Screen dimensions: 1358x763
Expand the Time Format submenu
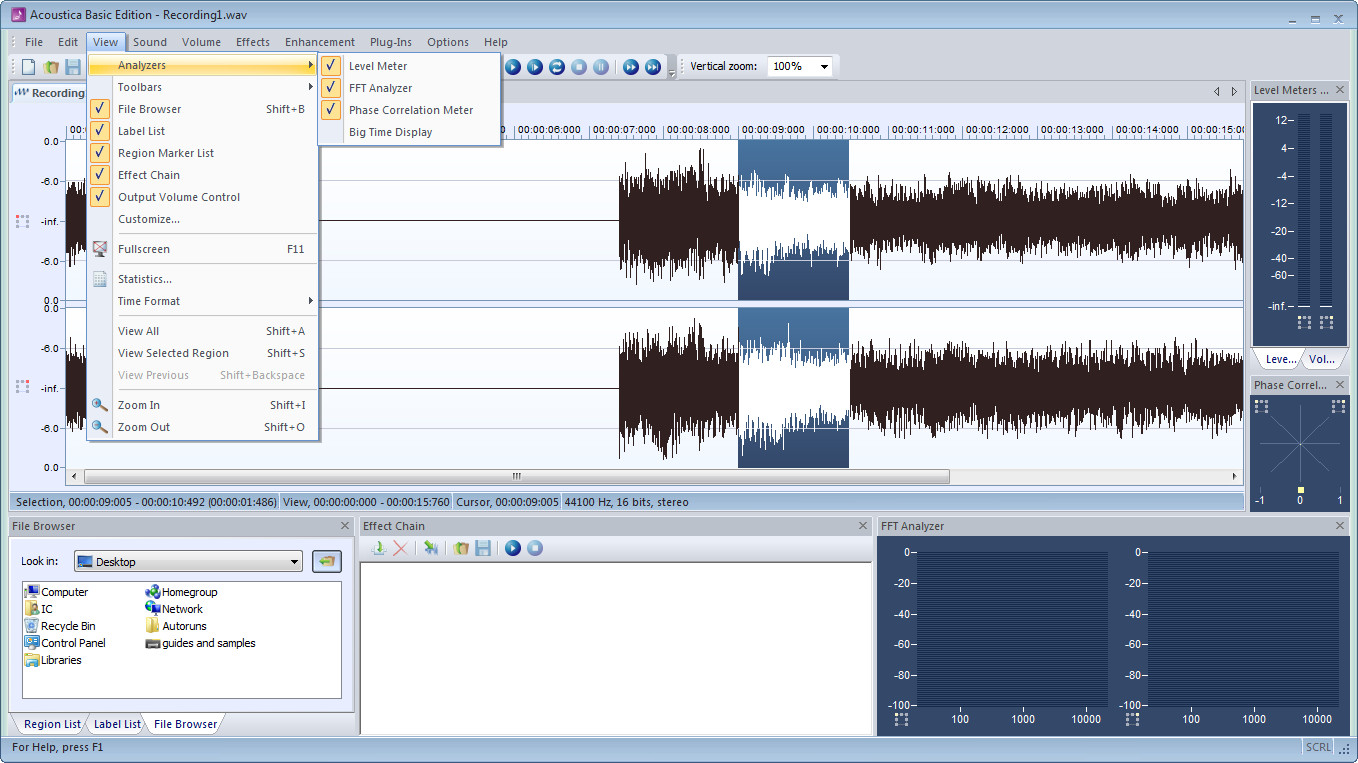coord(203,301)
